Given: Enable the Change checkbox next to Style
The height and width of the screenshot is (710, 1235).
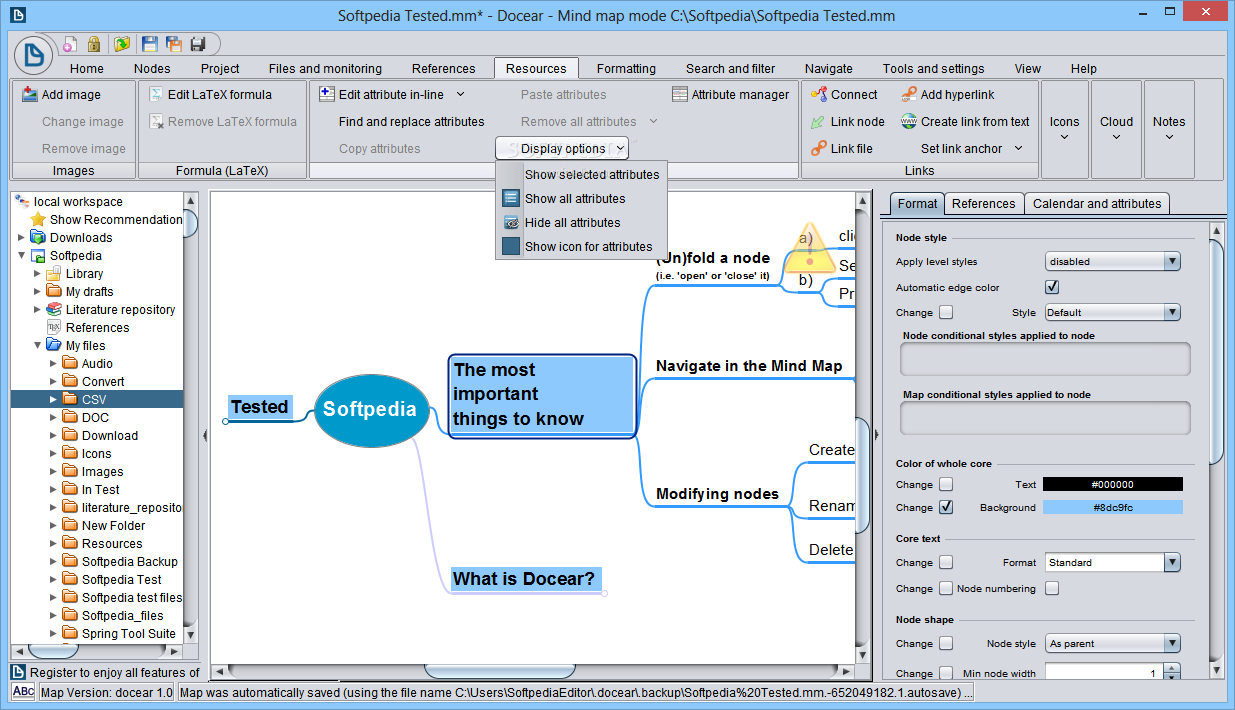Looking at the screenshot, I should pyautogui.click(x=946, y=312).
